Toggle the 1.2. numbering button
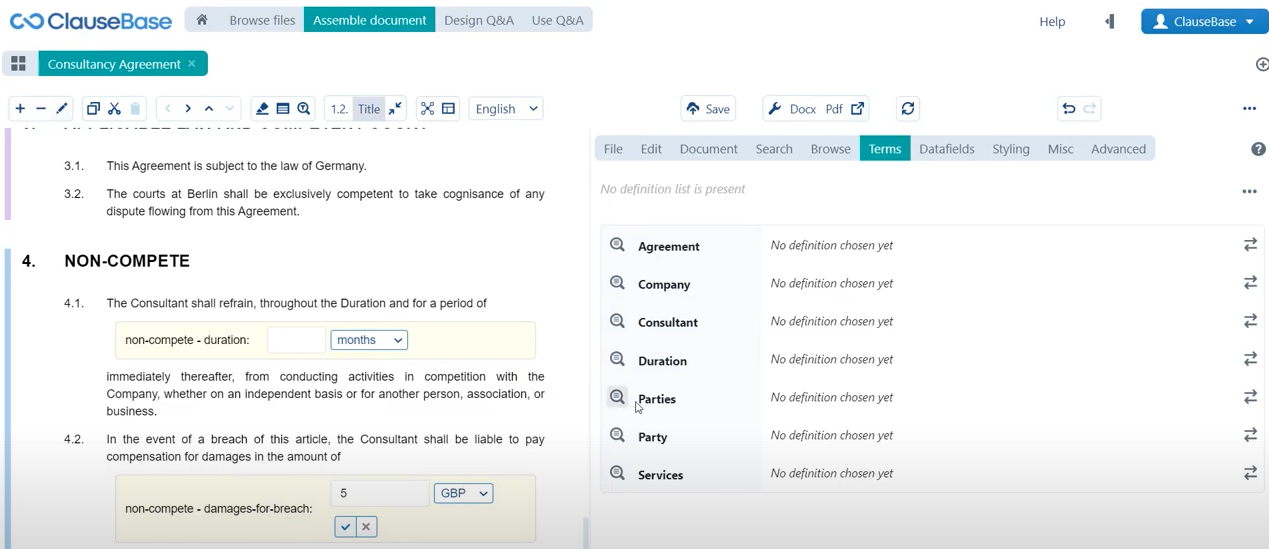Screen dimensions: 1269x549 (x=339, y=109)
